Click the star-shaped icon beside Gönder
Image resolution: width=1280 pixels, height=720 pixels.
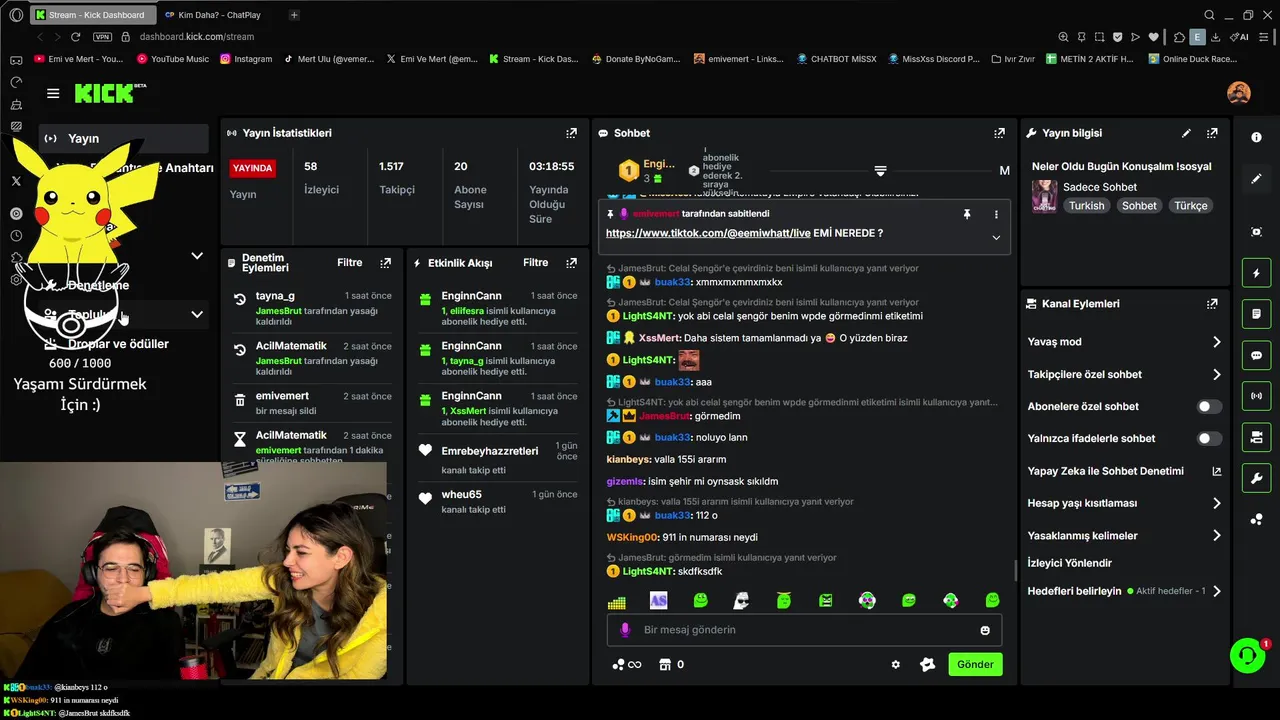click(x=927, y=664)
